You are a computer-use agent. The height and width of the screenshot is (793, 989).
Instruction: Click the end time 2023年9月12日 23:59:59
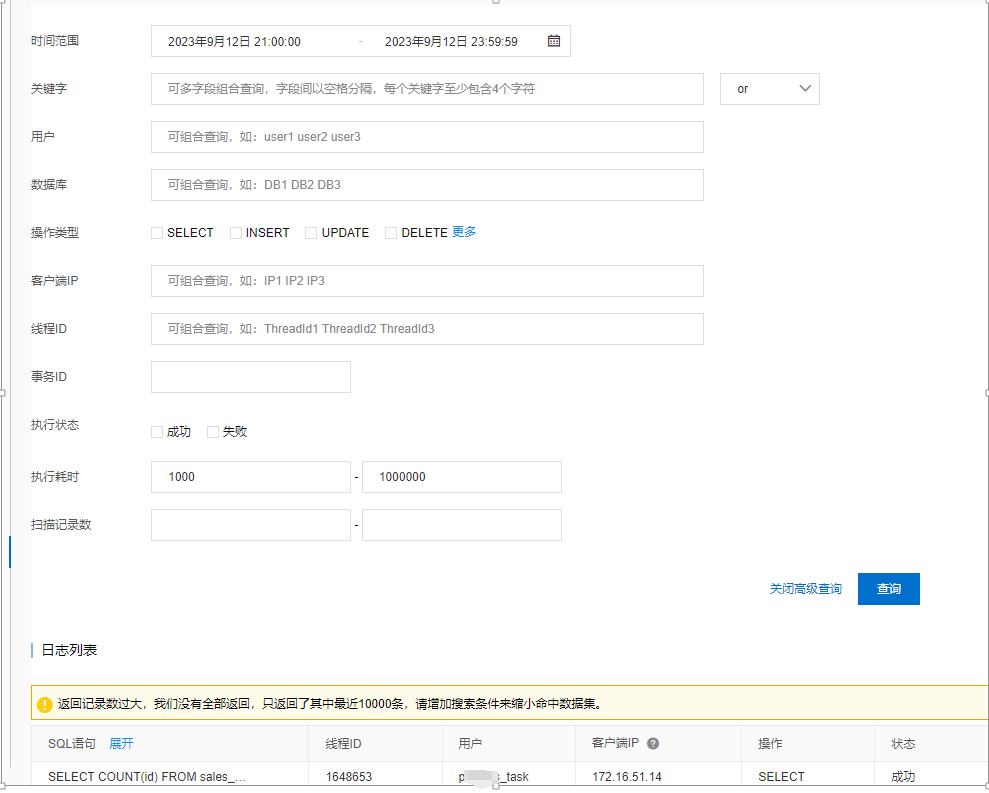451,42
